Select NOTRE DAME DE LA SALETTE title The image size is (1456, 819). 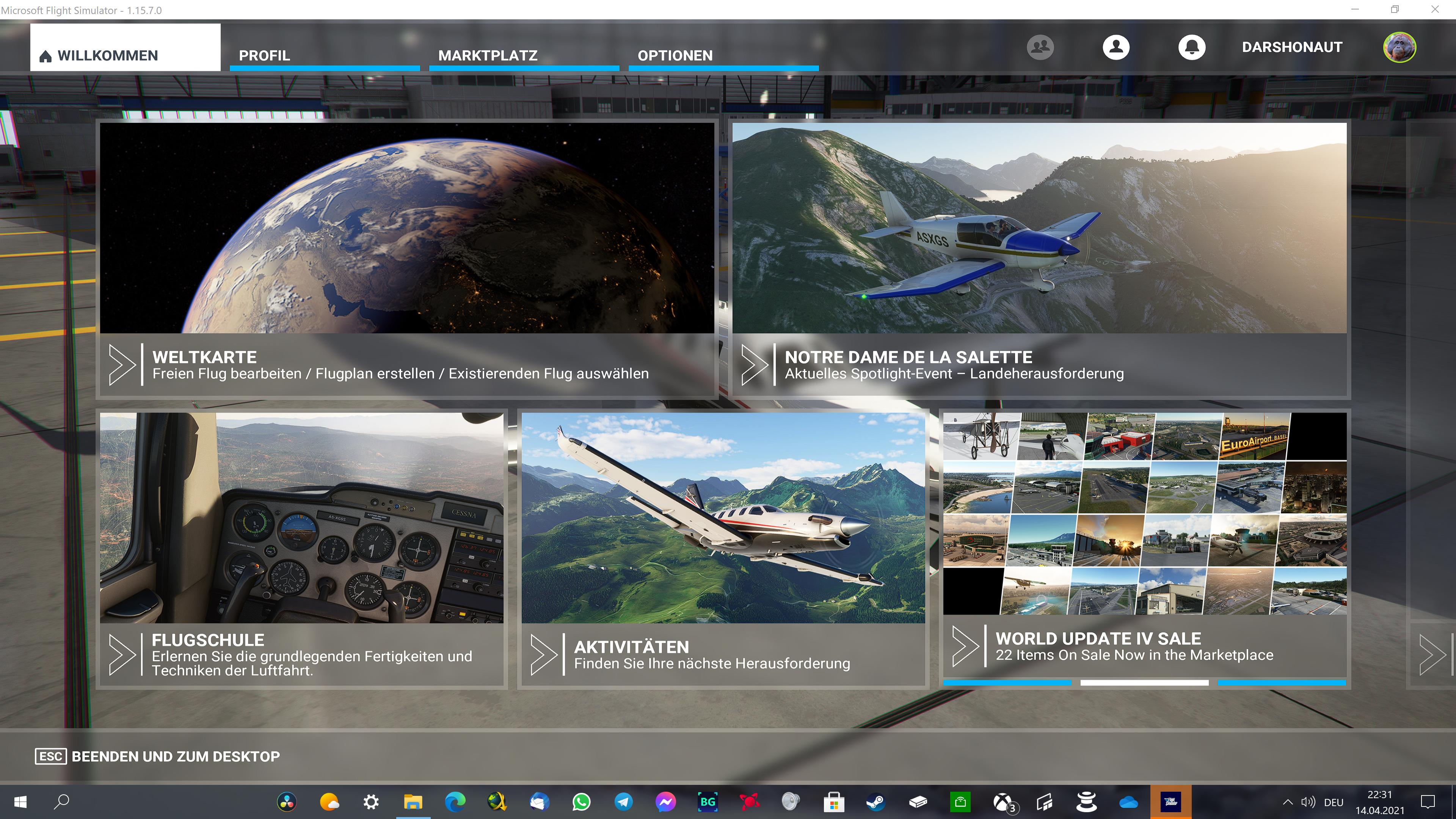click(909, 357)
